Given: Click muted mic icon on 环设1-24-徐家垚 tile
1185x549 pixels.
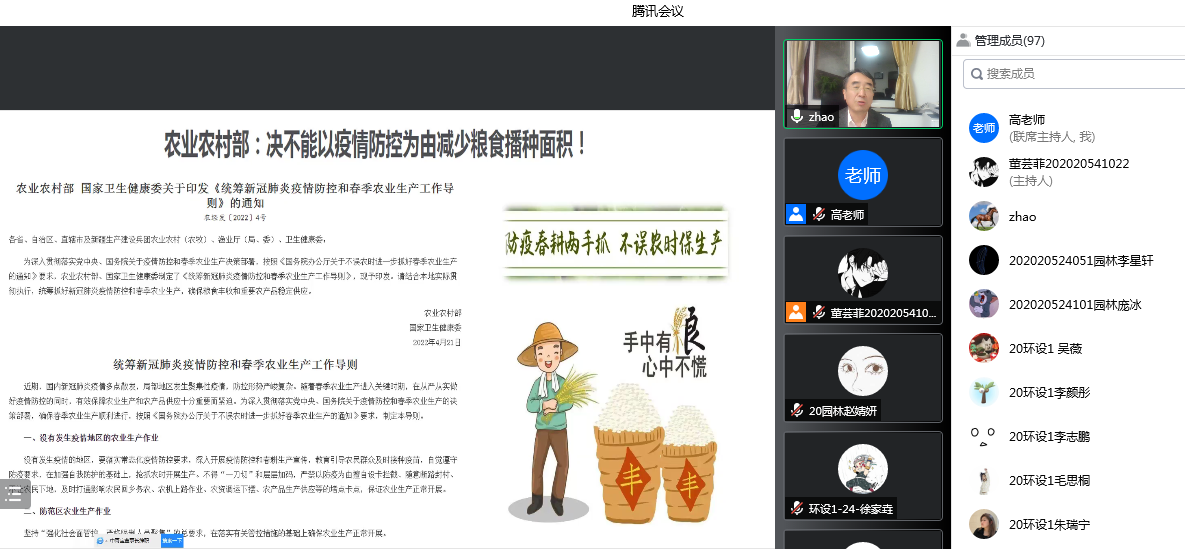Looking at the screenshot, I should click(x=797, y=508).
